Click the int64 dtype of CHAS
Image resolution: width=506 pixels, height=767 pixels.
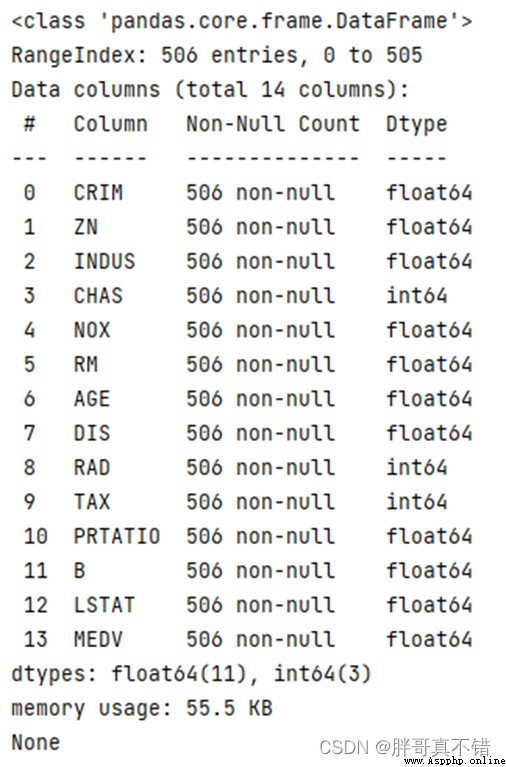(416, 295)
